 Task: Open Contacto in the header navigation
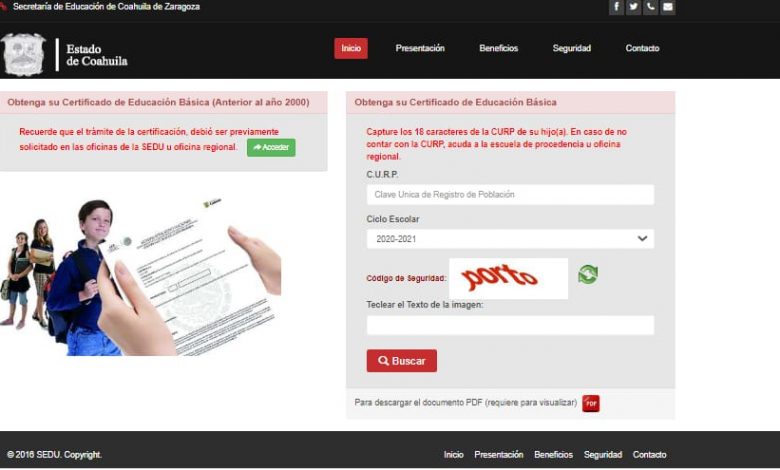(642, 48)
